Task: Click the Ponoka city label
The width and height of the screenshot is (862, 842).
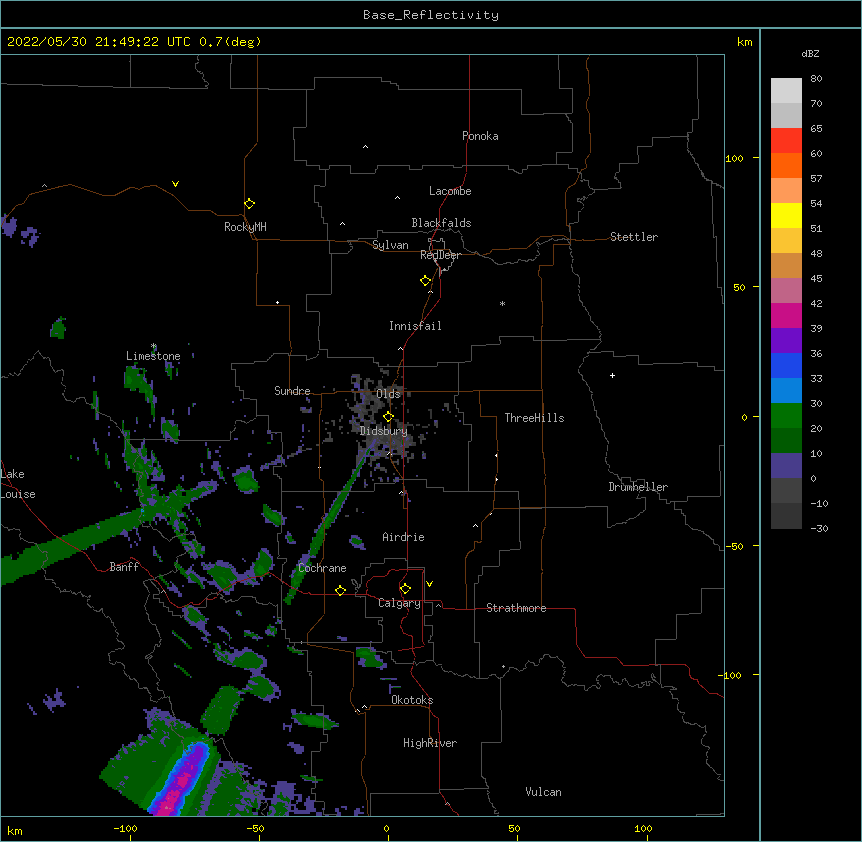Action: tap(480, 136)
